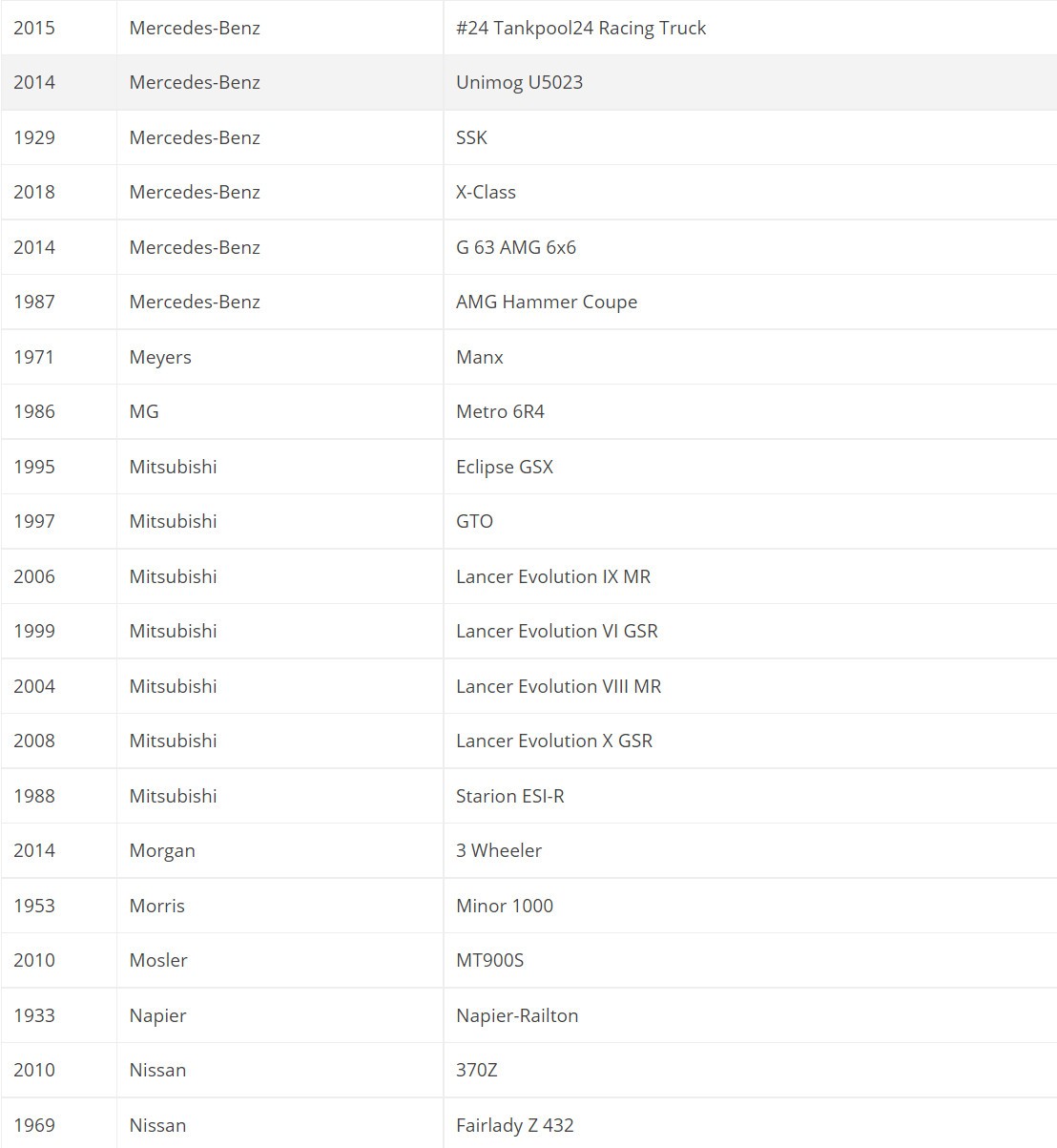Select the Fairlady Z 432 entry
The image size is (1057, 1148).
coord(515,1125)
